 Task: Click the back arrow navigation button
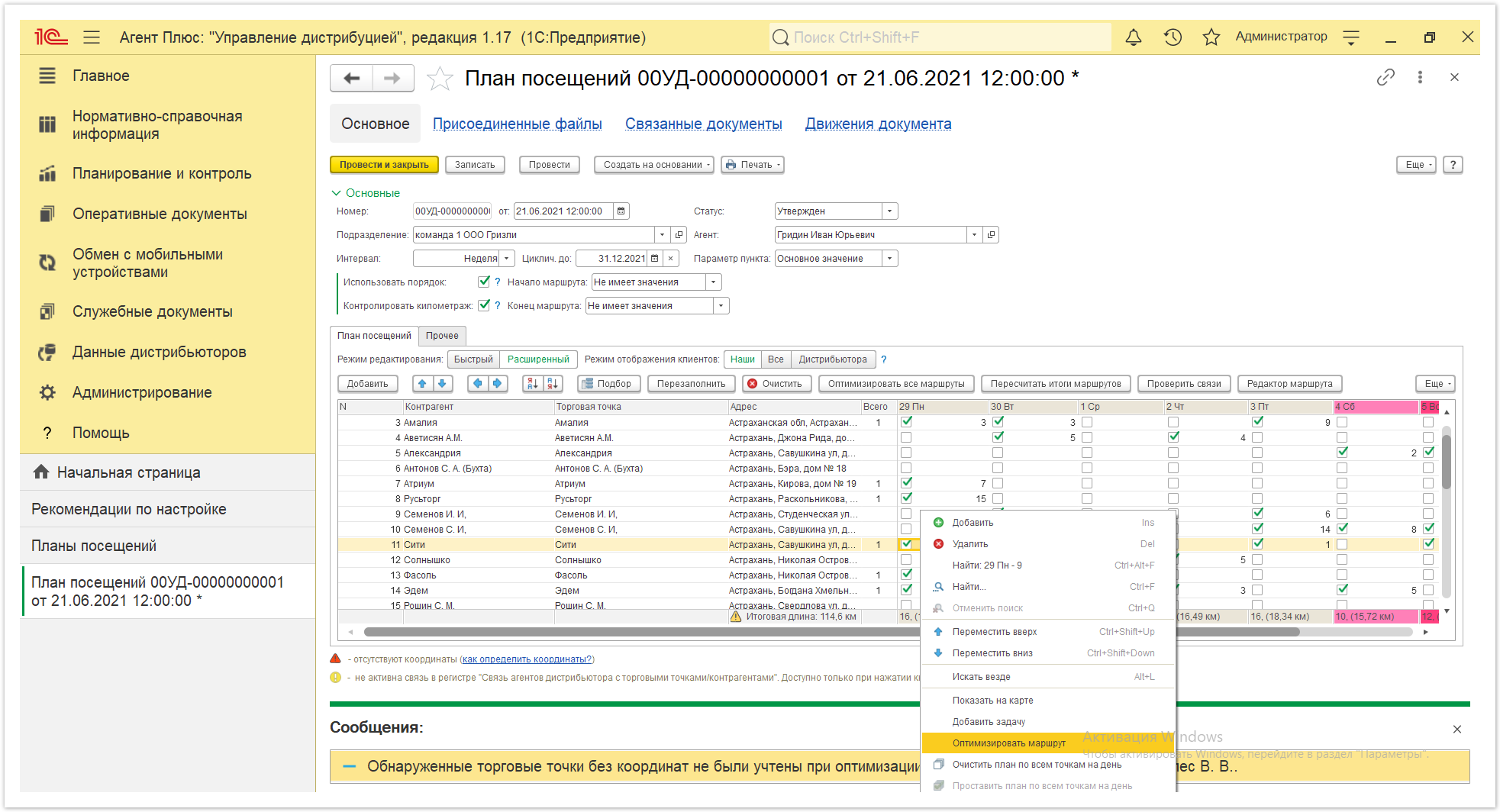coord(352,78)
